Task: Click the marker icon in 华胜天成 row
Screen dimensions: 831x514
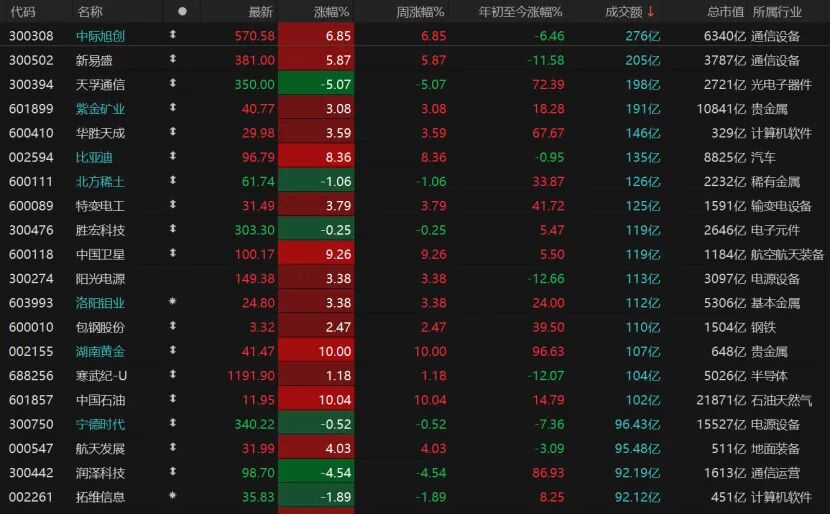Action: point(172,131)
